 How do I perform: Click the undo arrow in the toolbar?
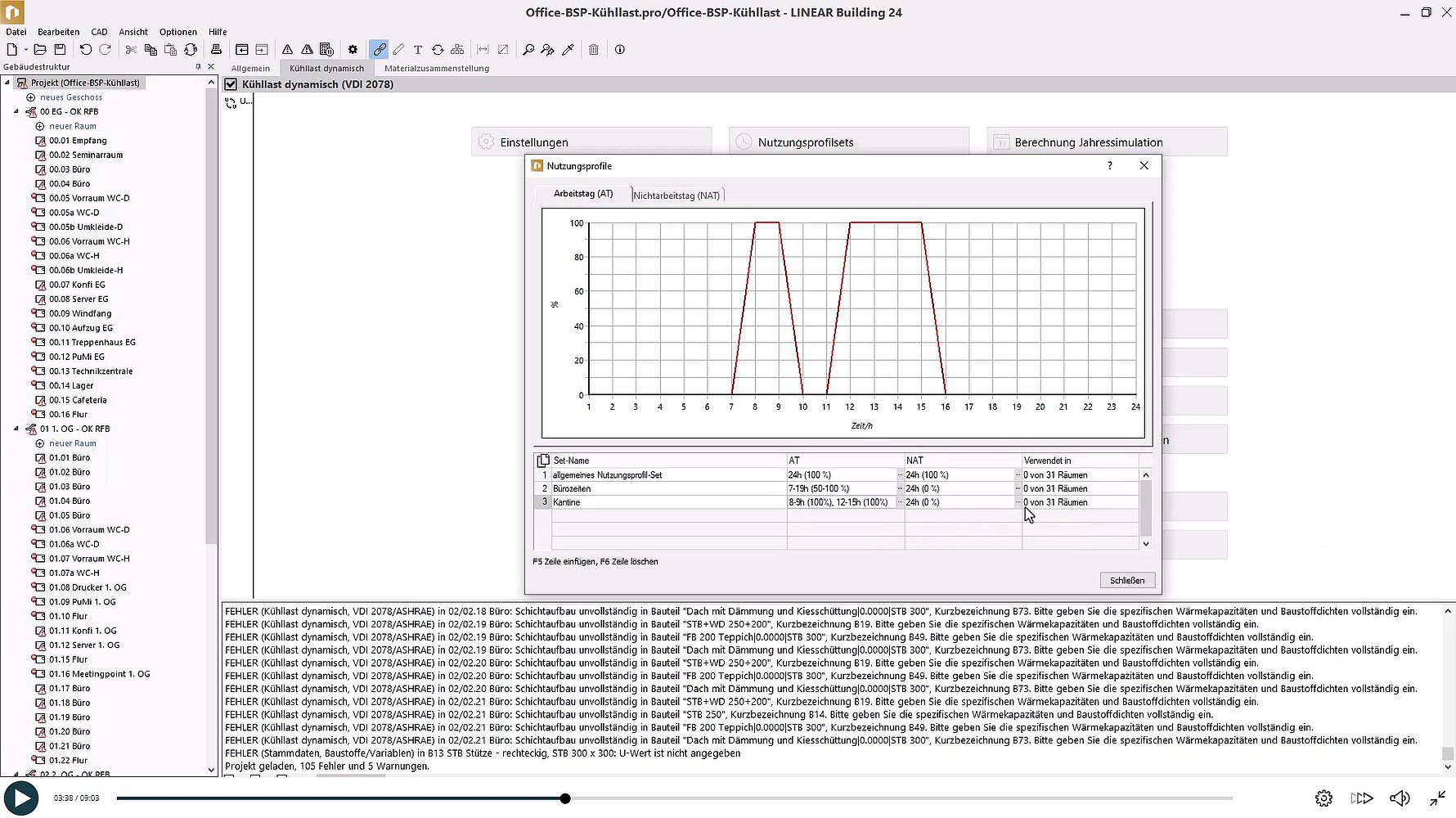coord(85,50)
